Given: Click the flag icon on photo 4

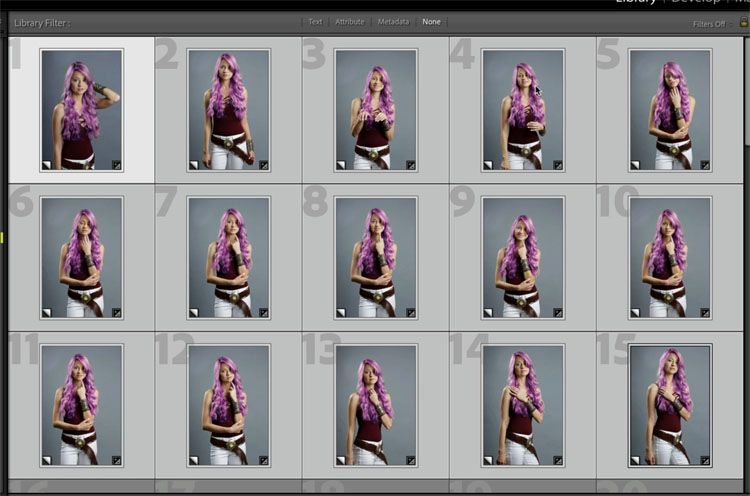Looking at the screenshot, I should [x=488, y=165].
